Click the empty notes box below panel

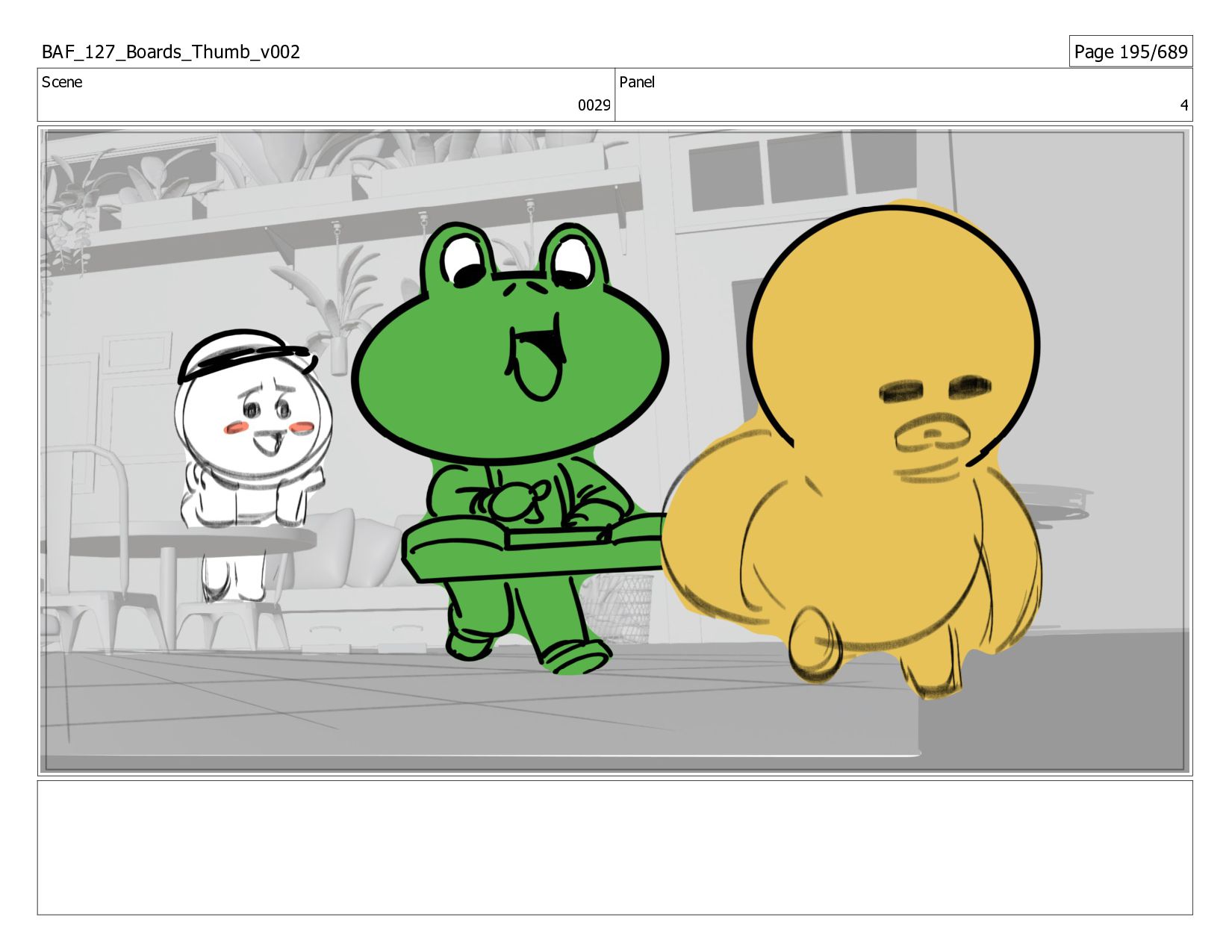[x=615, y=847]
